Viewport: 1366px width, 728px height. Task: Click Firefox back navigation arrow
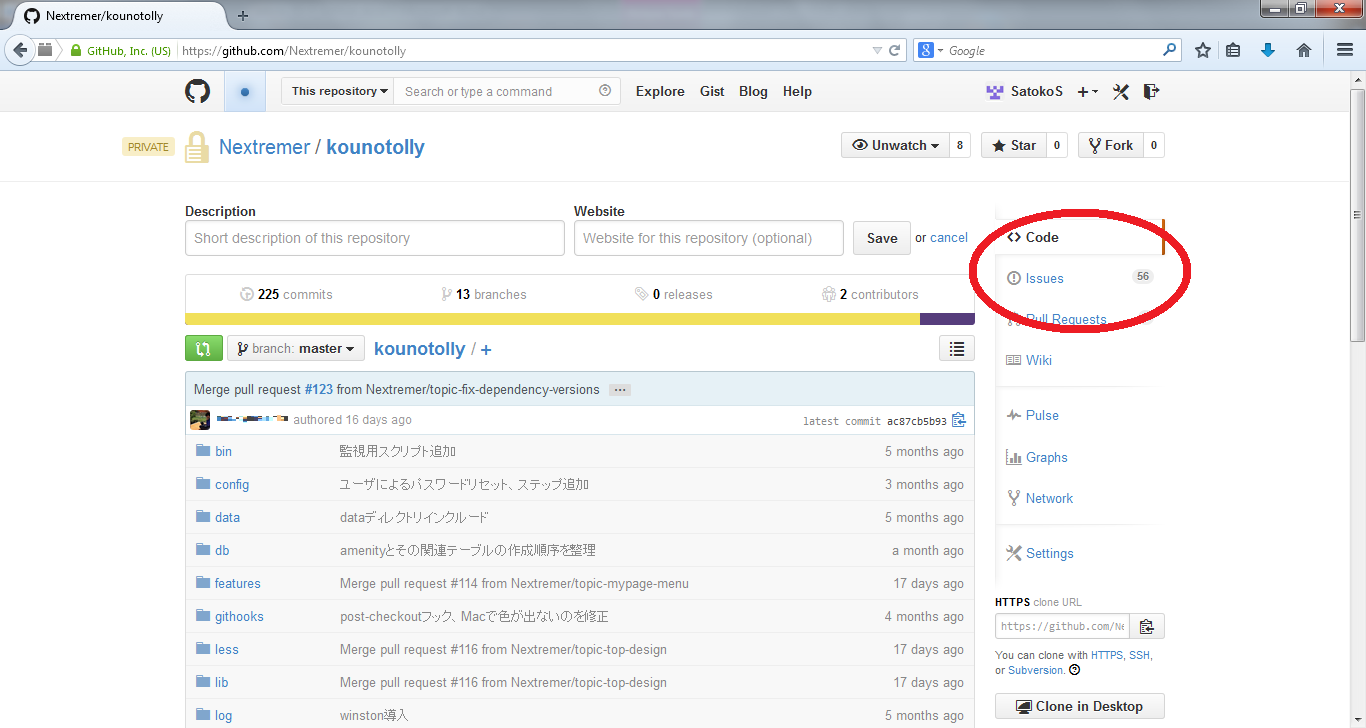(20, 50)
